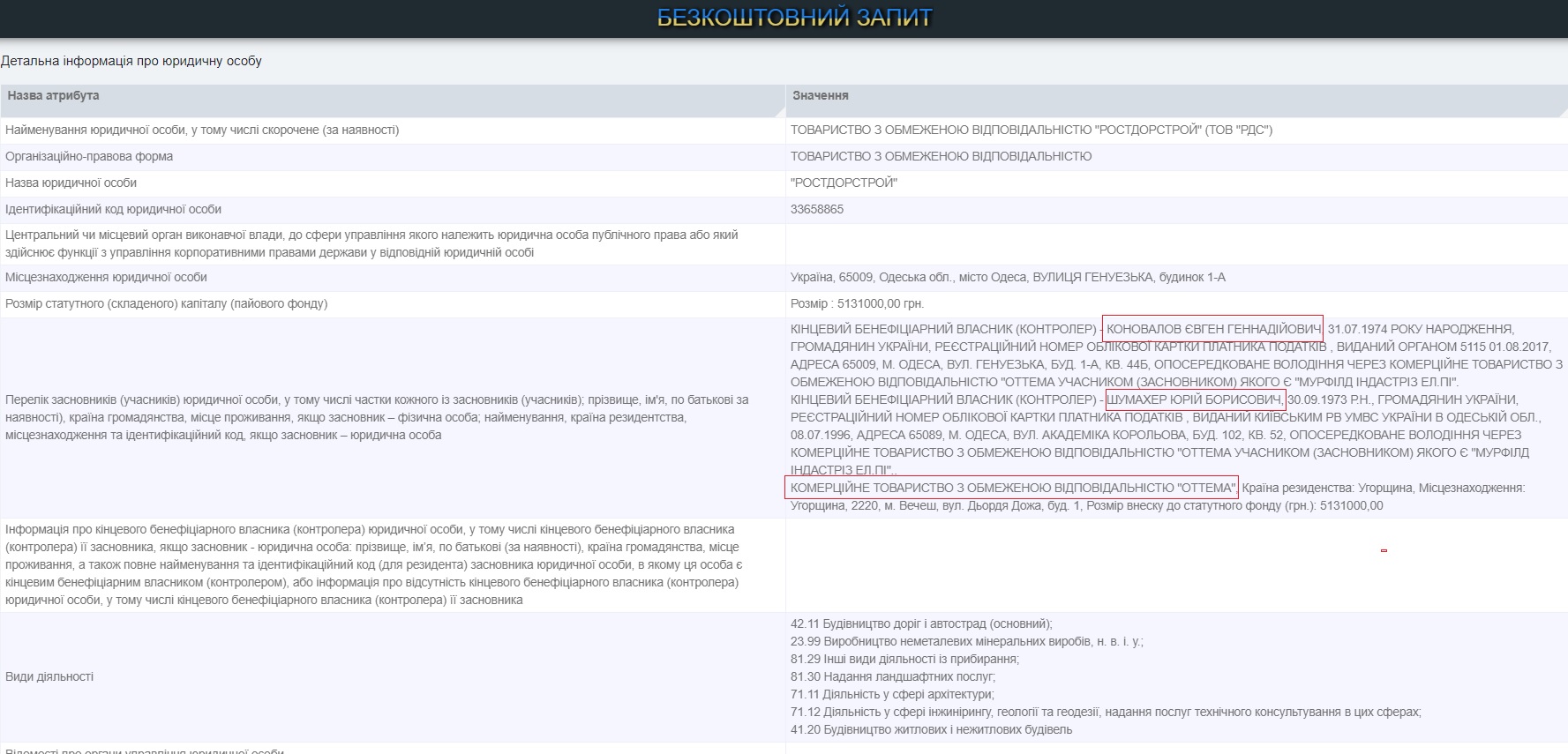Click 'Найменування юридичної особи' attribute label
1568x754 pixels.
click(x=202, y=130)
